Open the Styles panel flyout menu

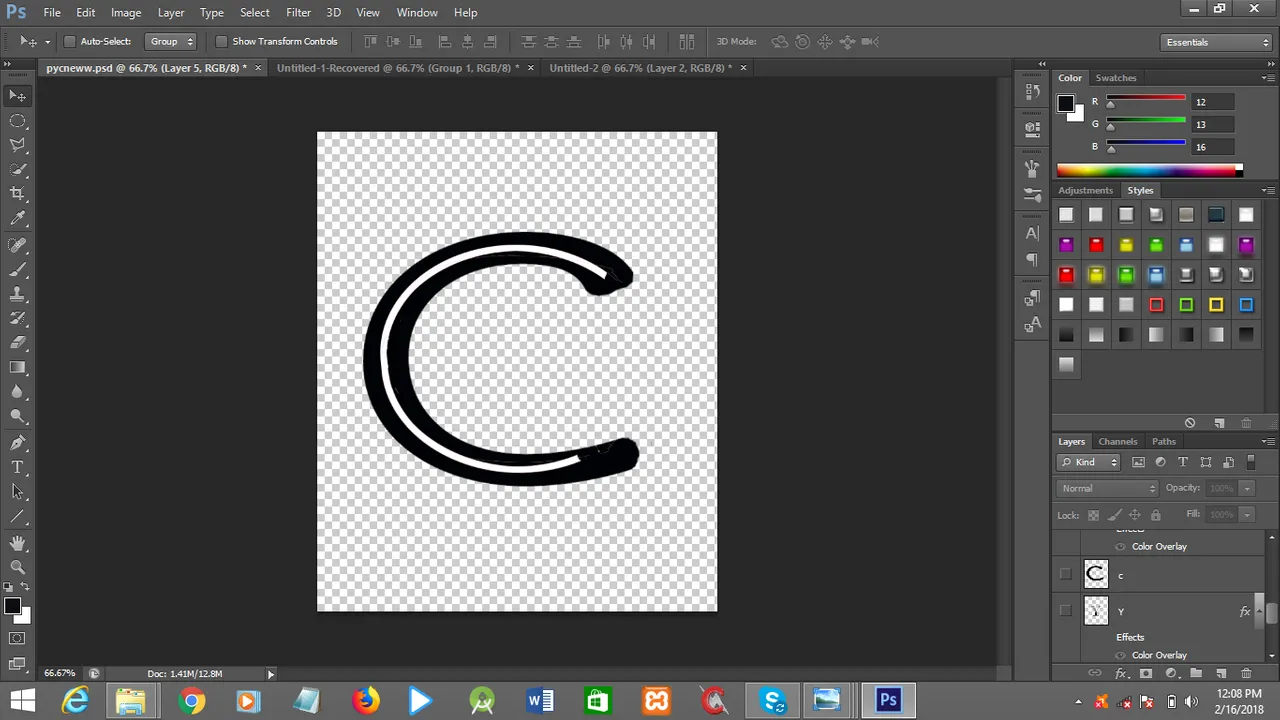tap(1268, 190)
